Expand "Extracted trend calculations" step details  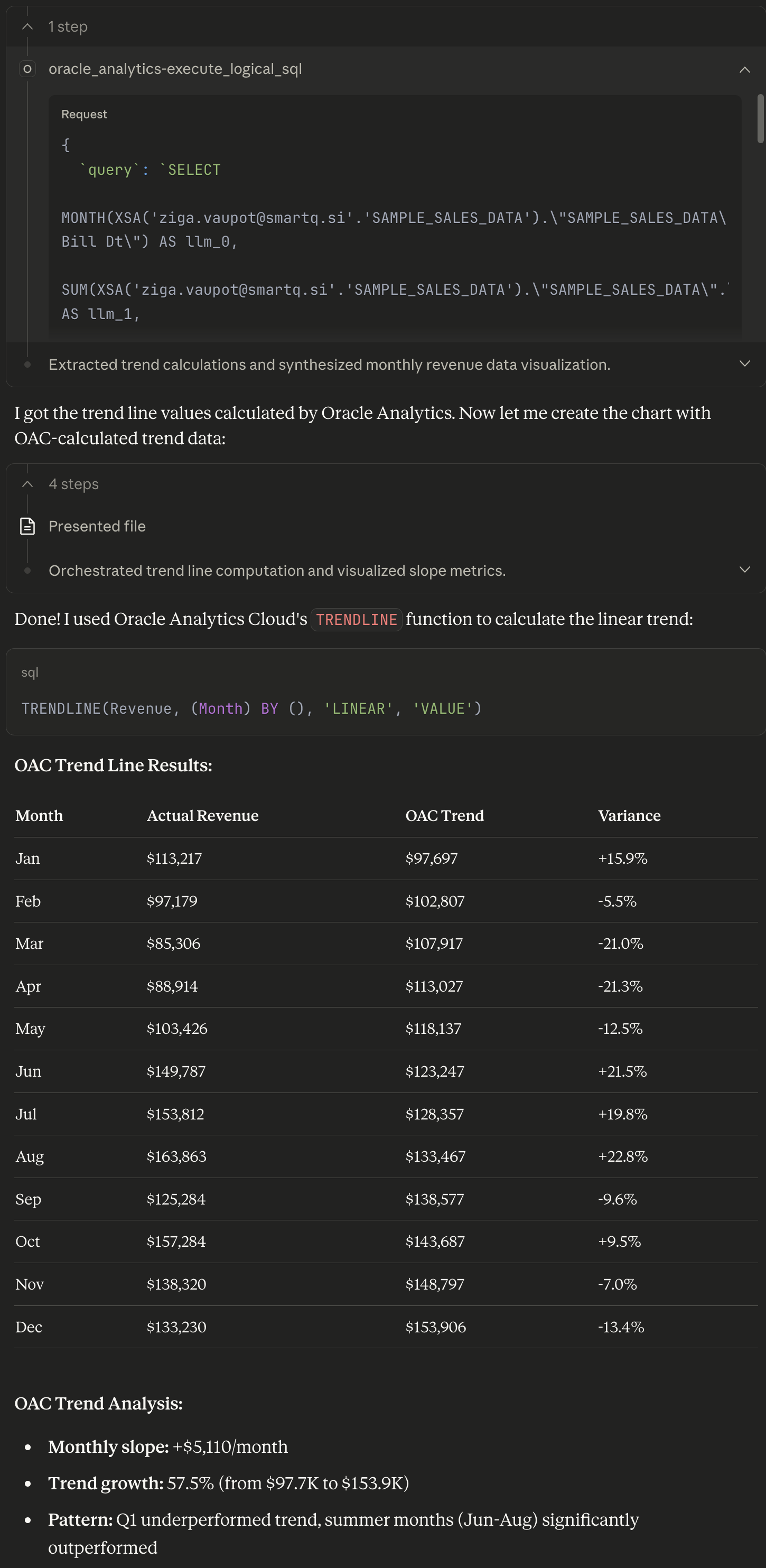click(x=745, y=363)
